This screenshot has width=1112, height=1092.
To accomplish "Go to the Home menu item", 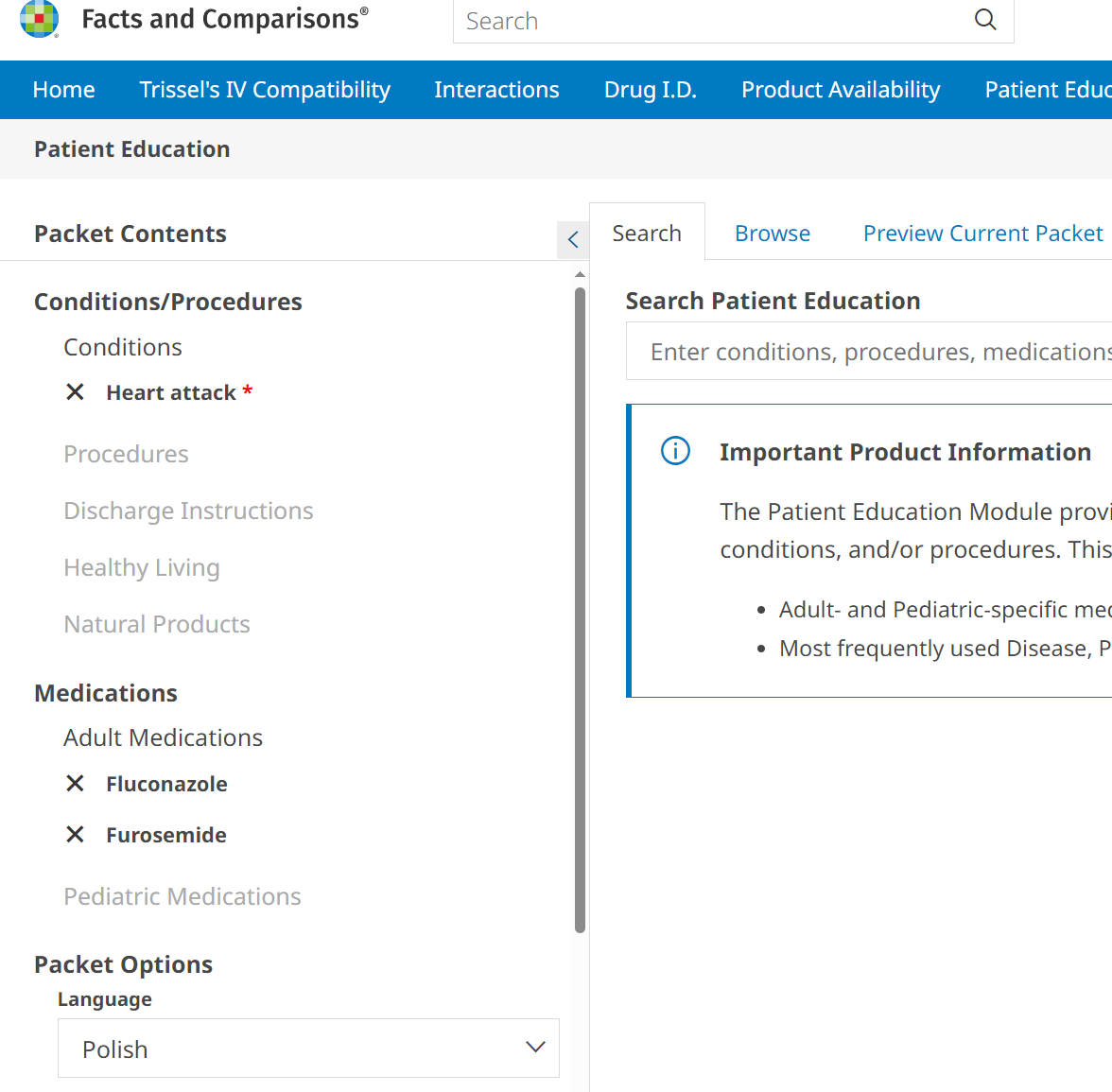I will point(63,90).
